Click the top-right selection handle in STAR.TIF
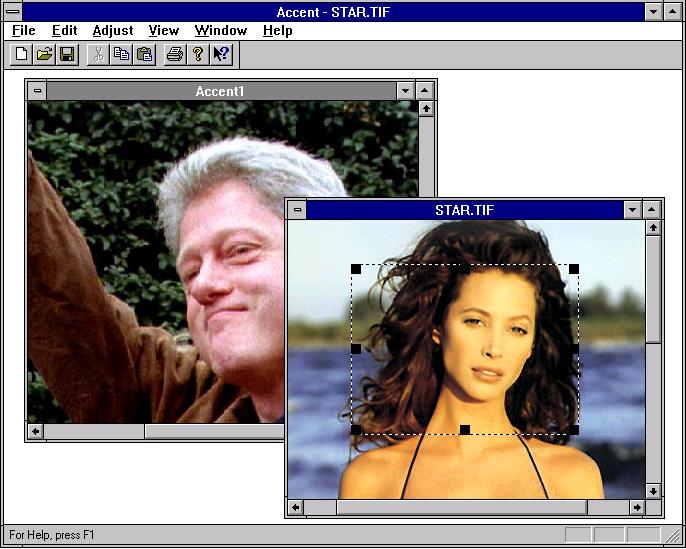 [x=574, y=269]
